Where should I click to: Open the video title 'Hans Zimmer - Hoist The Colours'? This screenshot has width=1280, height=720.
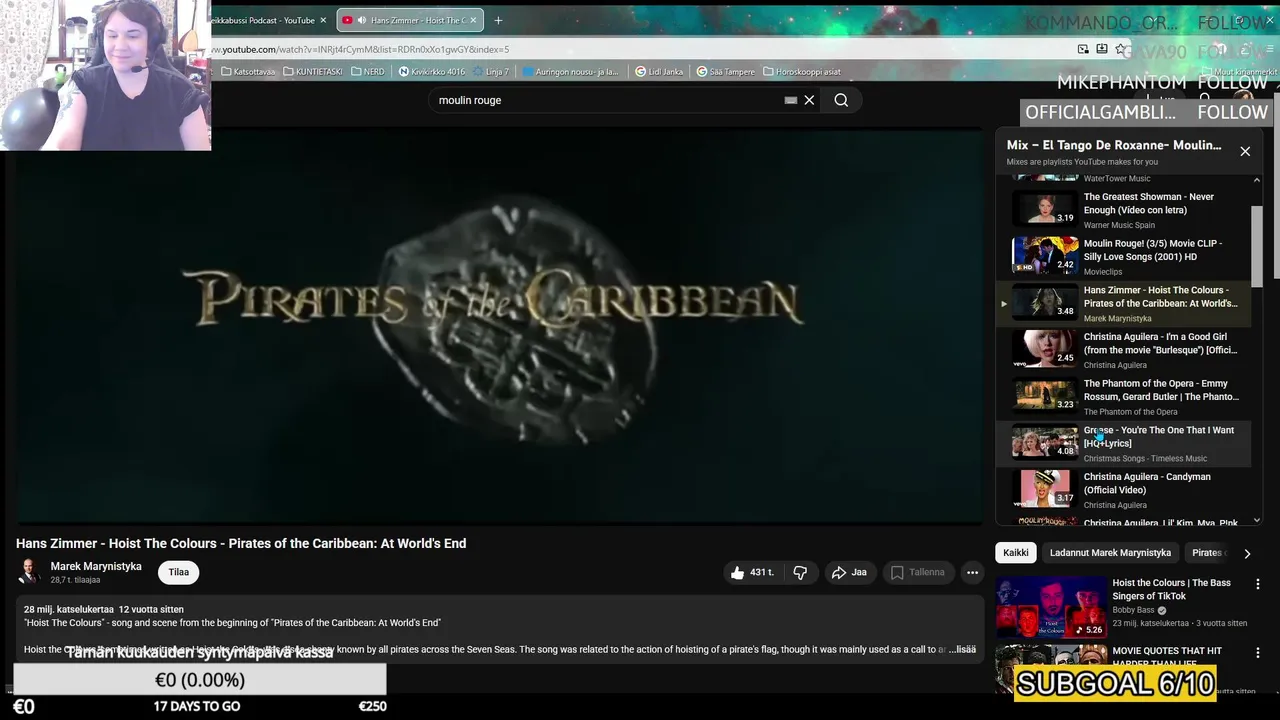click(x=241, y=543)
